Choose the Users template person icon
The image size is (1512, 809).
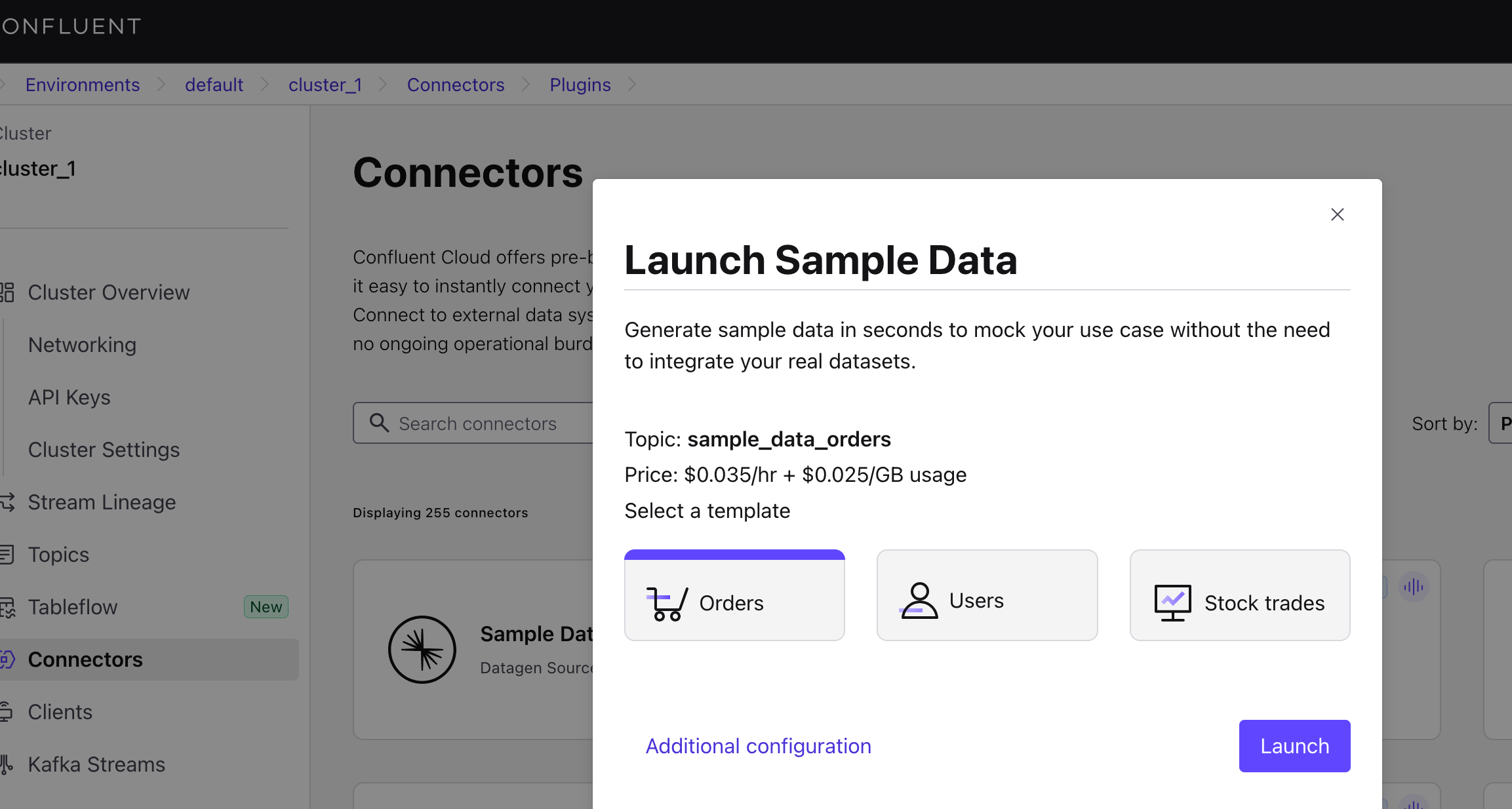pos(919,601)
